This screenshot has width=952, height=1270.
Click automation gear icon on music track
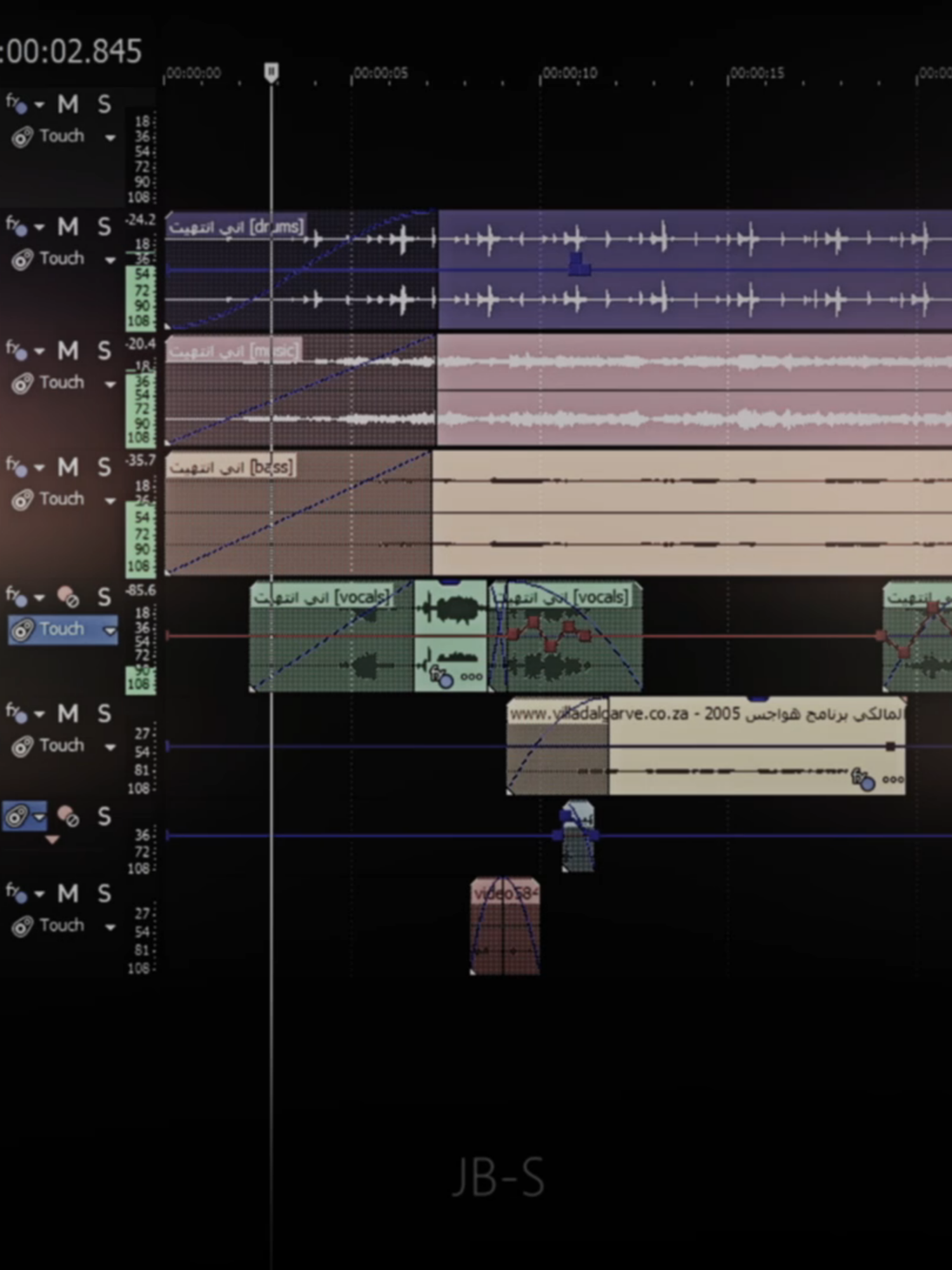tap(22, 384)
